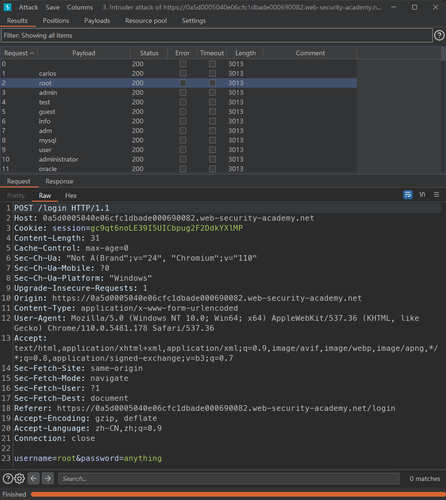The image size is (446, 500).
Task: Select the adm payload row
Action: pos(179,131)
